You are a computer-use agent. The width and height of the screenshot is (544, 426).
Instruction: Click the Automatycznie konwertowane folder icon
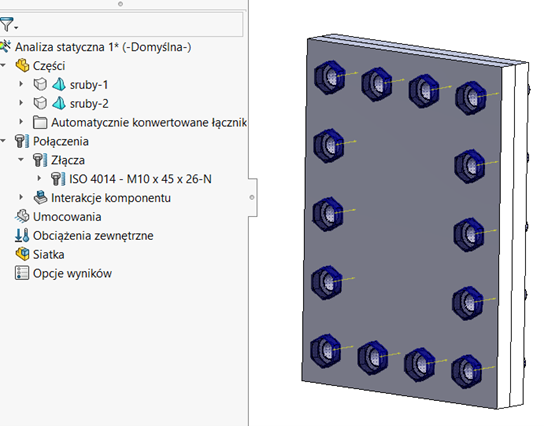tap(40, 122)
